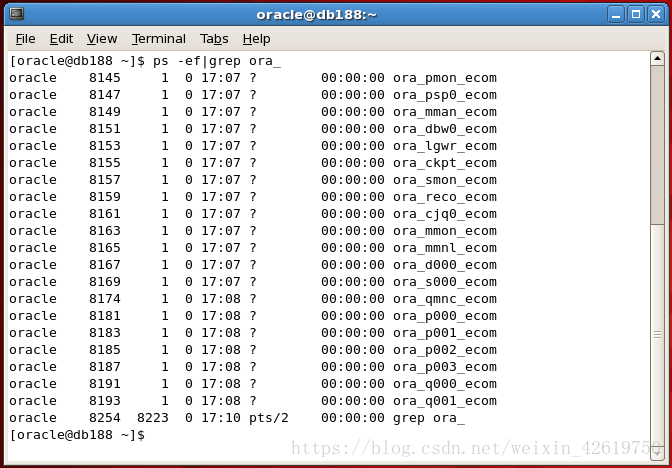Close the oracle@db188 terminal window
The width and height of the screenshot is (672, 468).
coord(656,15)
